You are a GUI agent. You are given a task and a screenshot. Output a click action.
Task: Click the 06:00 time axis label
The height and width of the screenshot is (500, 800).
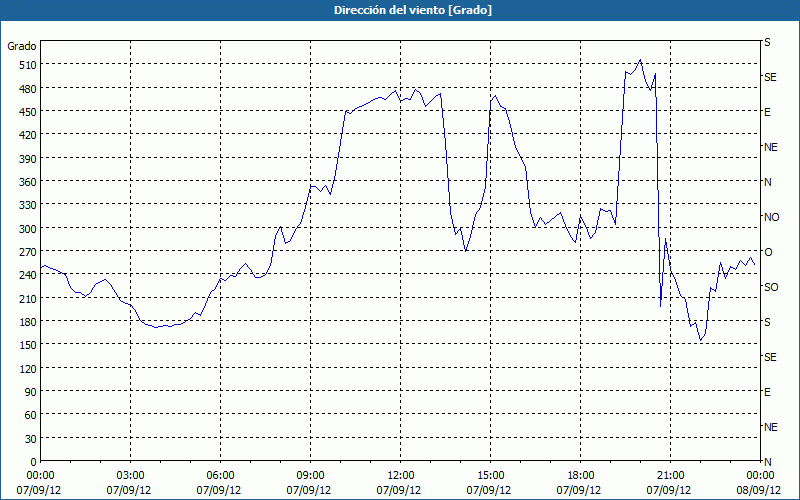pyautogui.click(x=220, y=476)
